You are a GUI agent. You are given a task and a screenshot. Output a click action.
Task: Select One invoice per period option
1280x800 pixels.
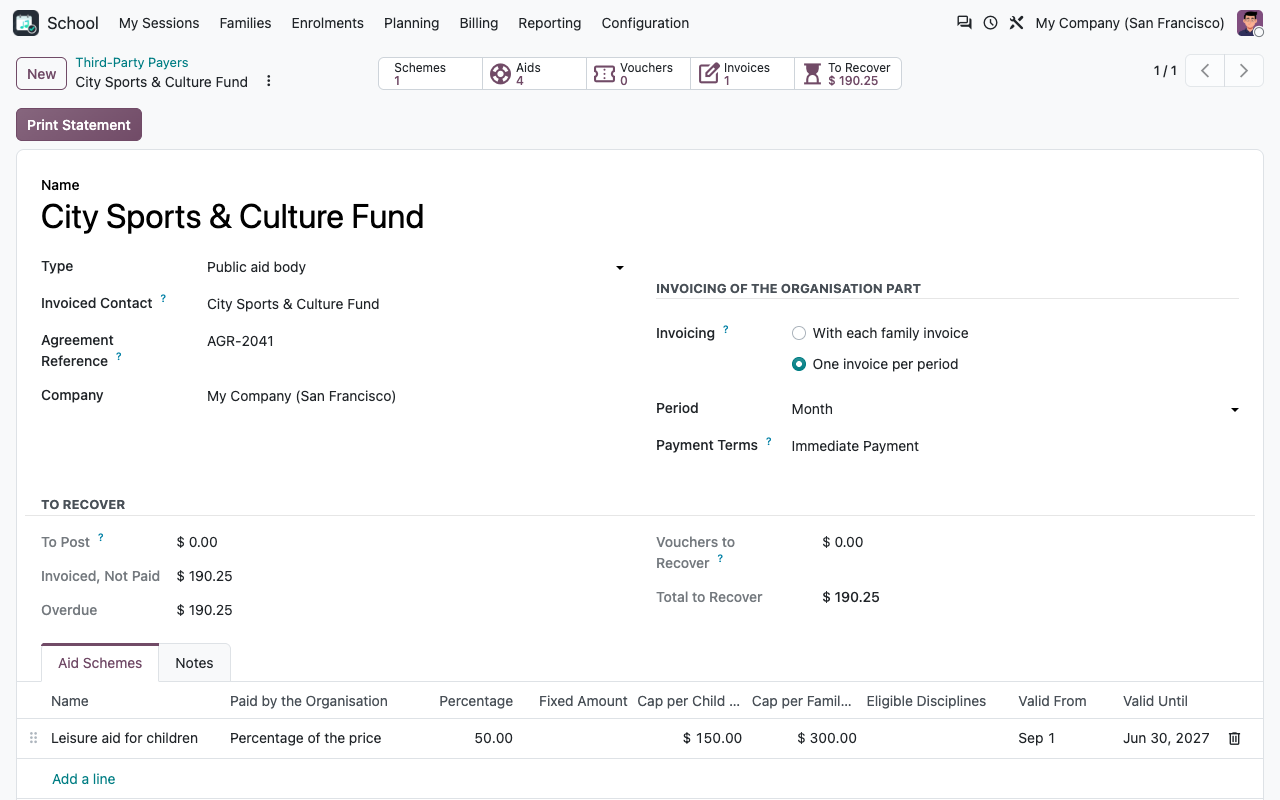[x=799, y=364]
